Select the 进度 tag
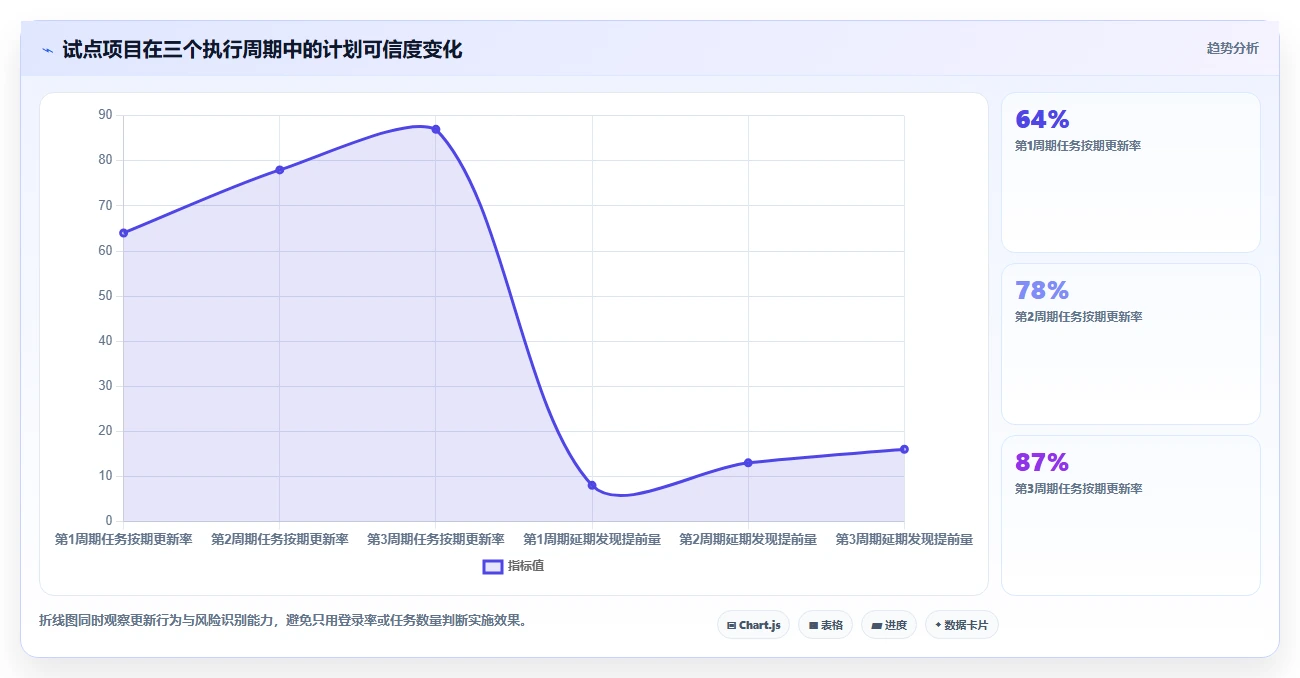1300x678 pixels. (x=888, y=625)
